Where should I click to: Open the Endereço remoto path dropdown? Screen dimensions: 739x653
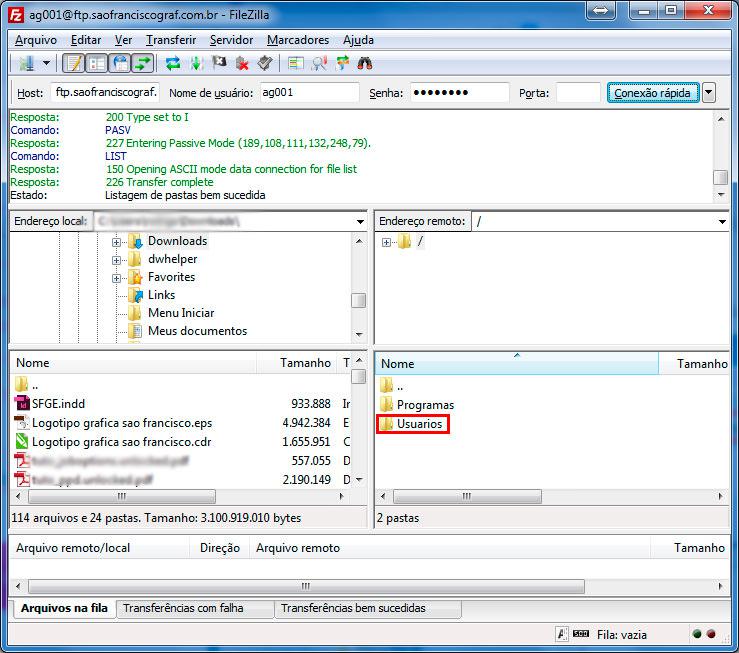722,221
